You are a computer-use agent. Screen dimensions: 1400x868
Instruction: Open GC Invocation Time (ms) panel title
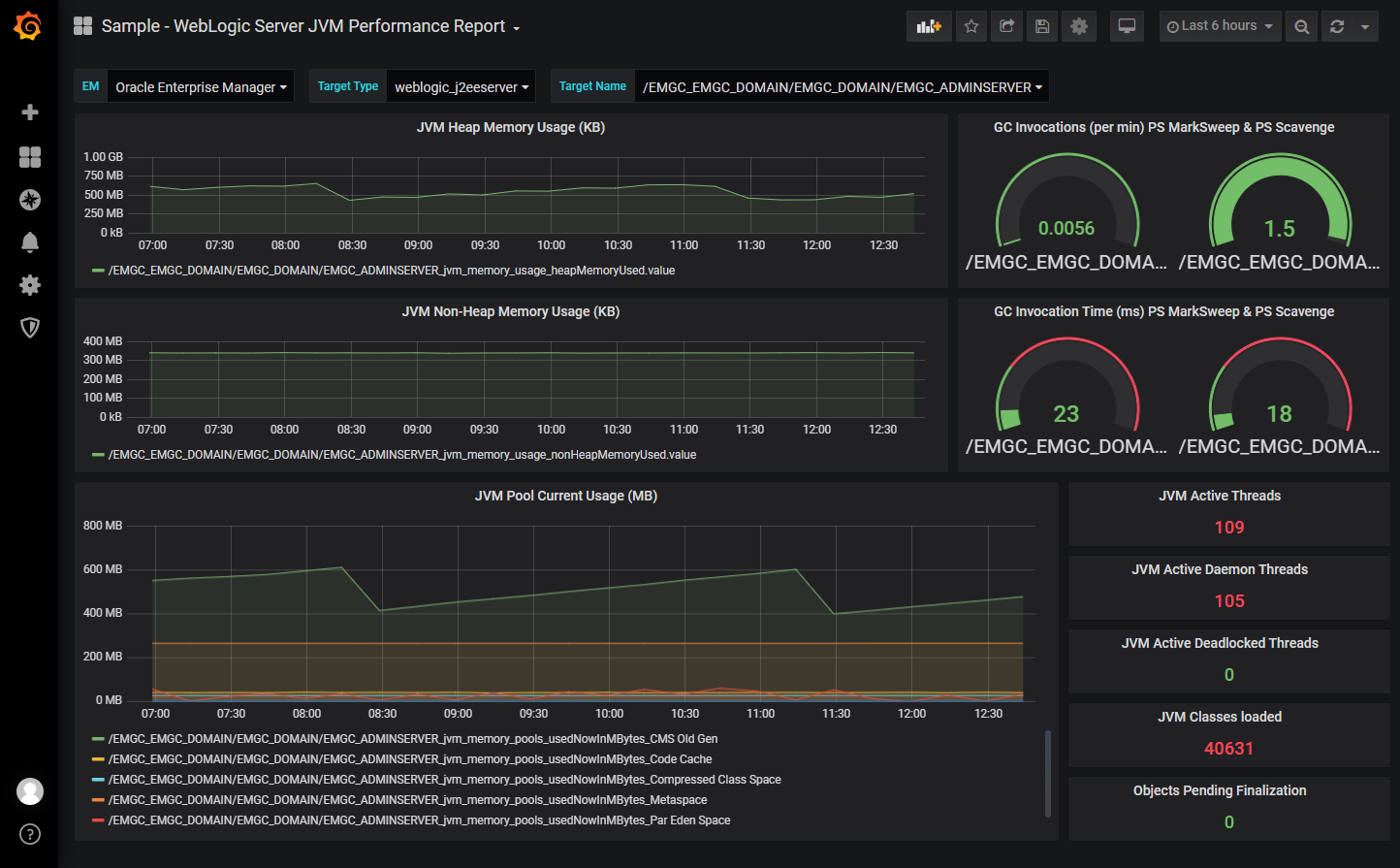point(1163,311)
